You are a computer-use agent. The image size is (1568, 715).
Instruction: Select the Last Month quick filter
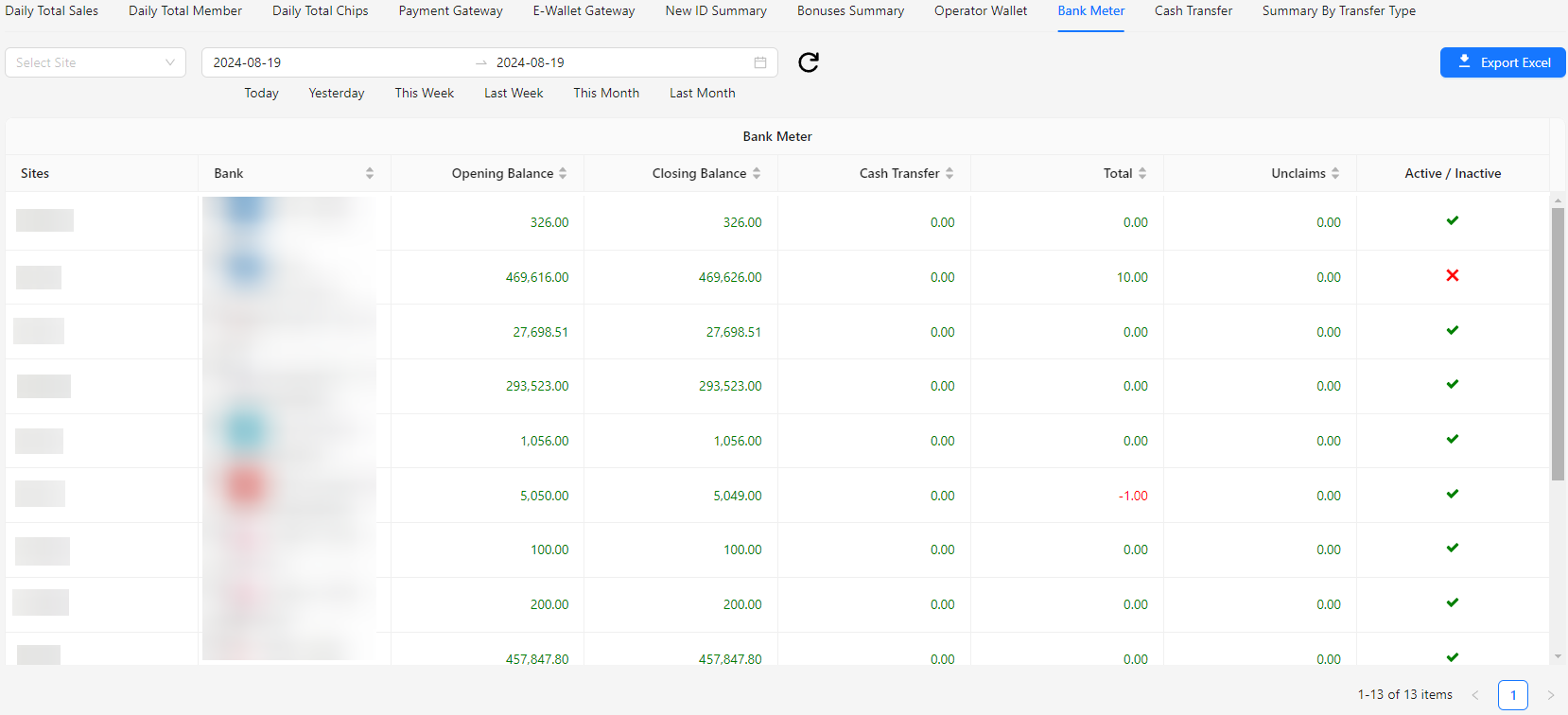point(702,93)
